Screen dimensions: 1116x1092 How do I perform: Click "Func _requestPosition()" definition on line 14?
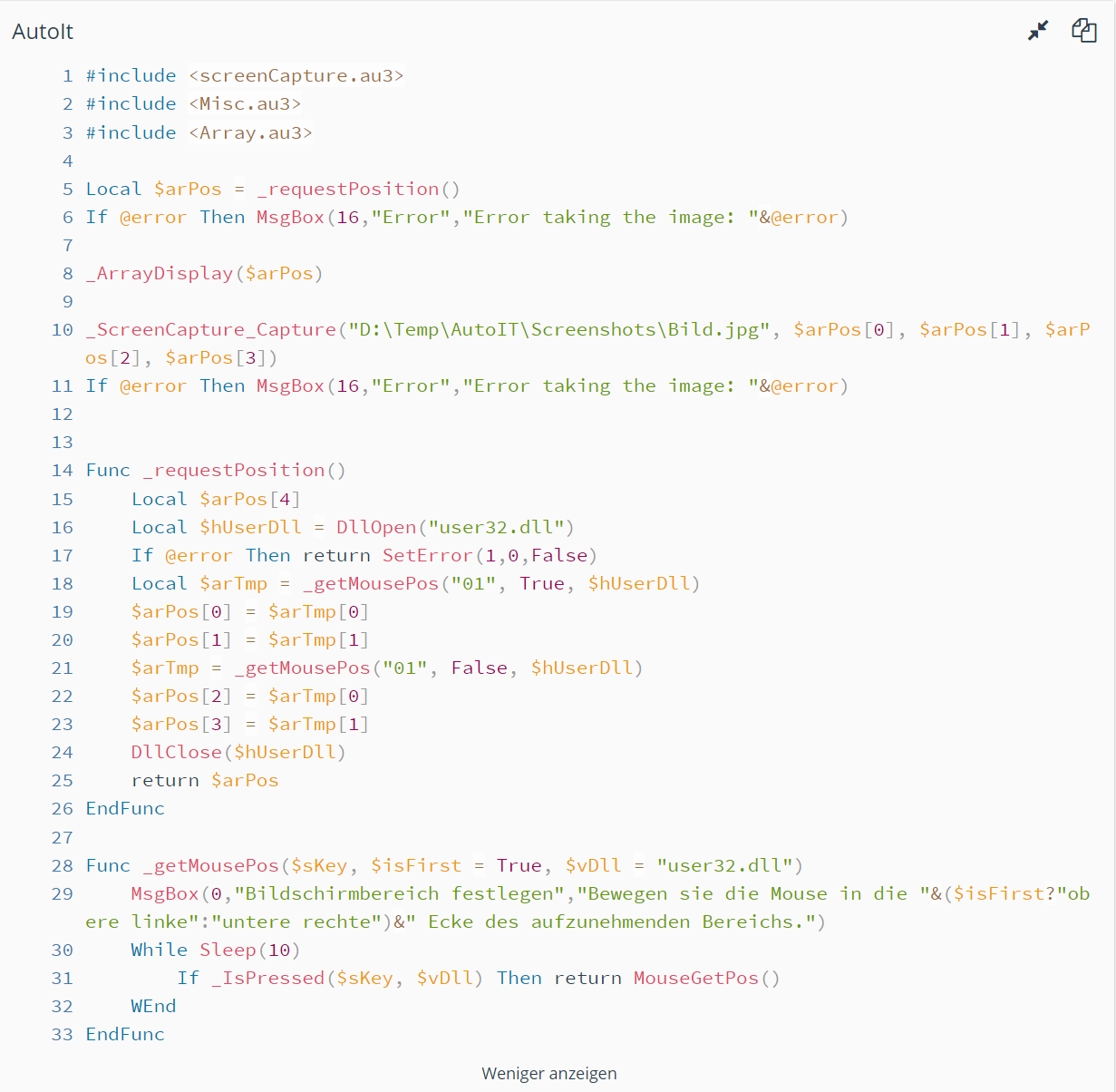(x=216, y=470)
